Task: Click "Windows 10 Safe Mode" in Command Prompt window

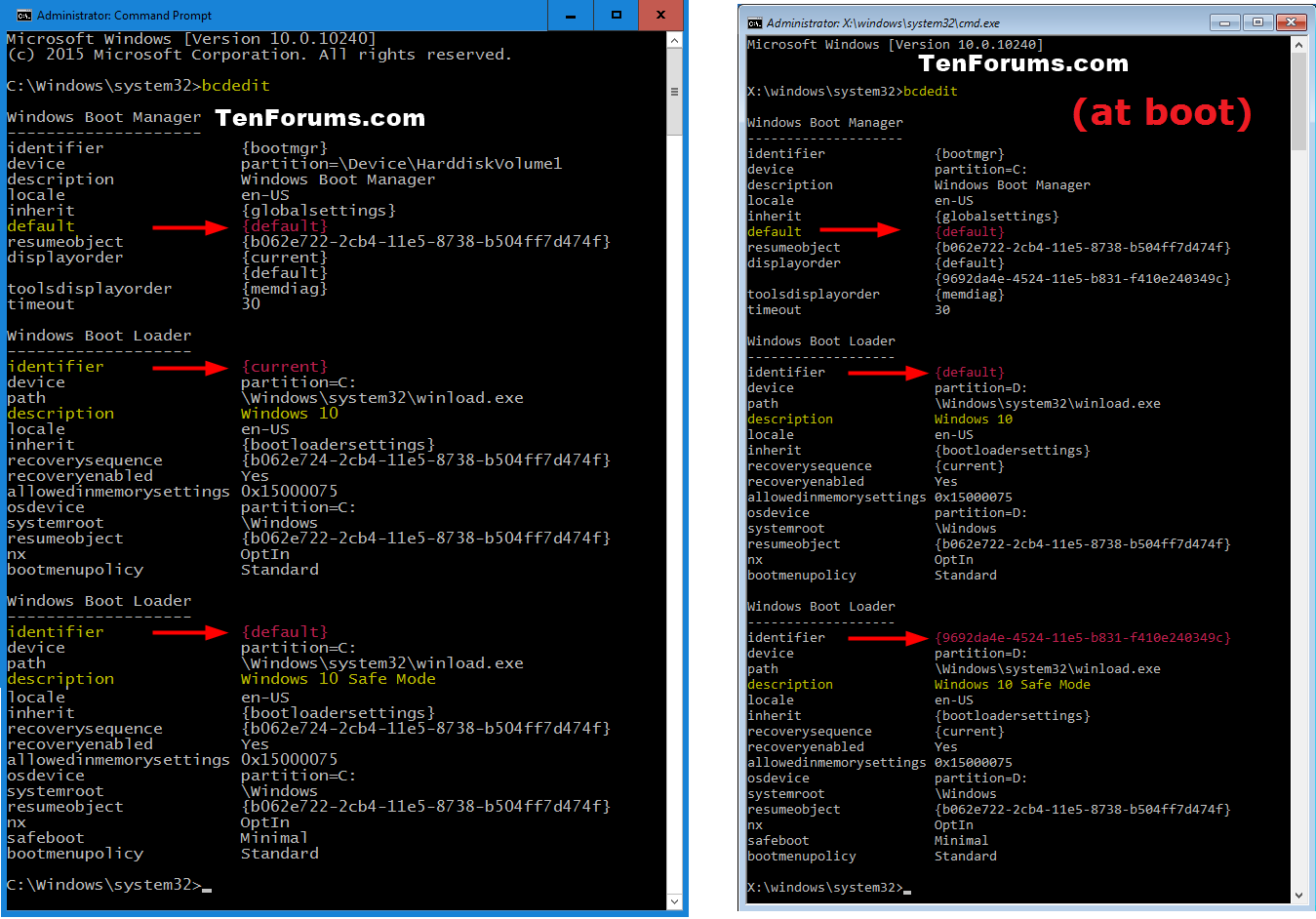Action: pyautogui.click(x=339, y=679)
